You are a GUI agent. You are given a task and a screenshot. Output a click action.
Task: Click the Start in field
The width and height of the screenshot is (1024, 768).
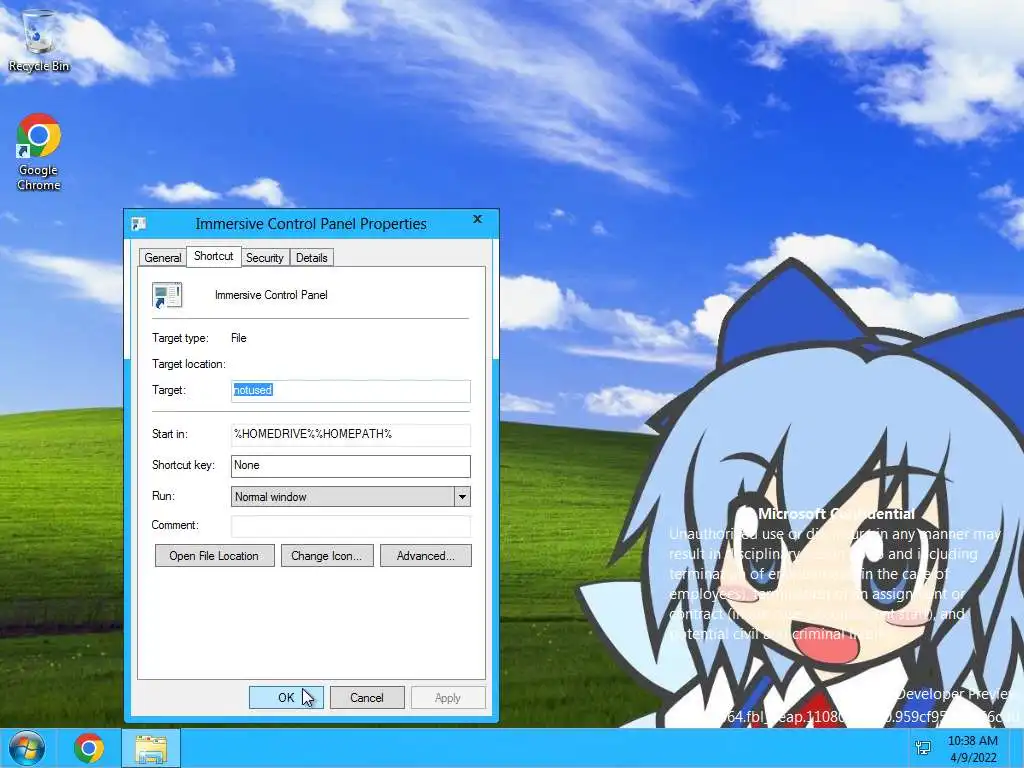(x=351, y=434)
